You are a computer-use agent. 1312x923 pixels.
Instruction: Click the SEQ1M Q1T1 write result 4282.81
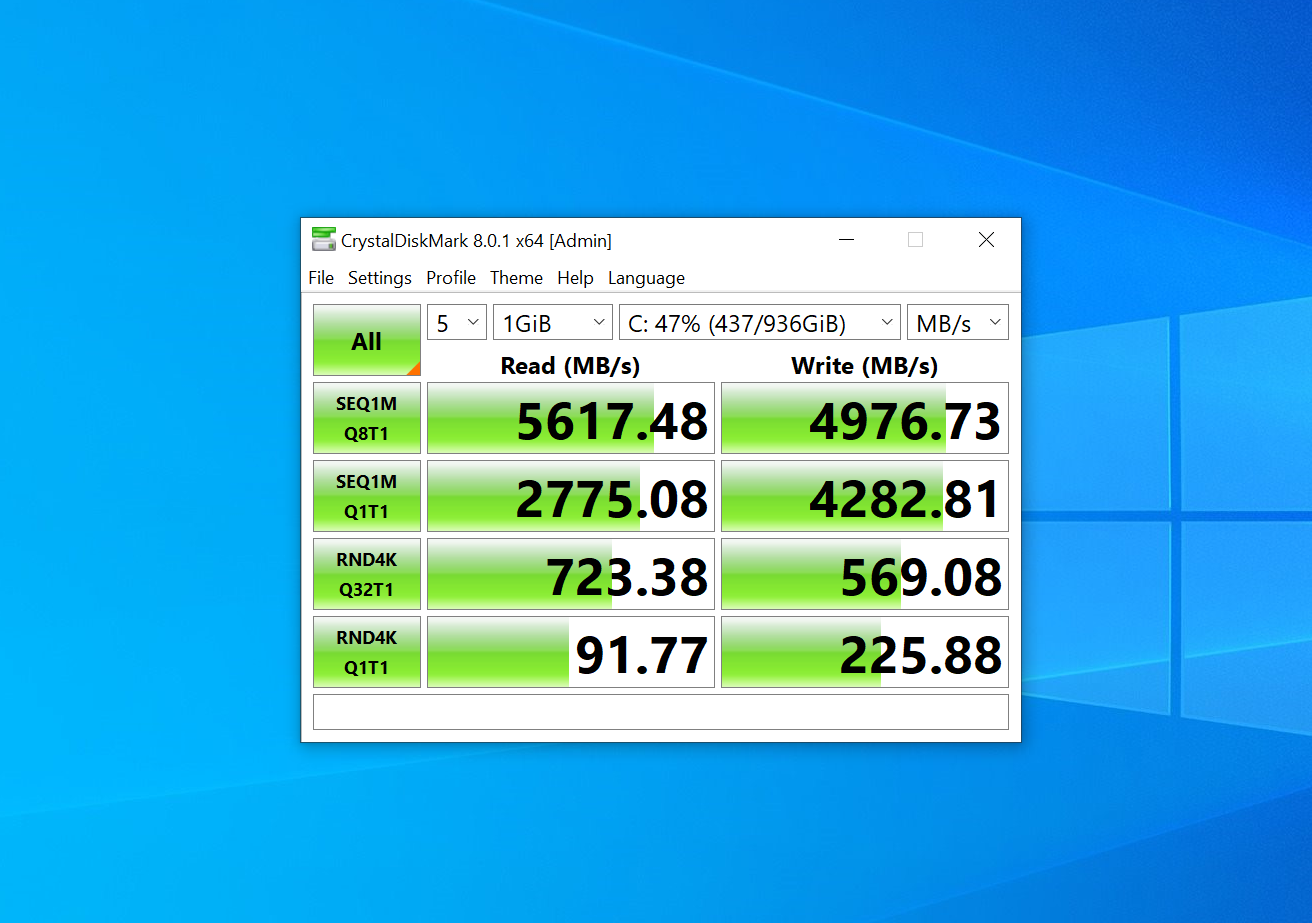click(865, 496)
